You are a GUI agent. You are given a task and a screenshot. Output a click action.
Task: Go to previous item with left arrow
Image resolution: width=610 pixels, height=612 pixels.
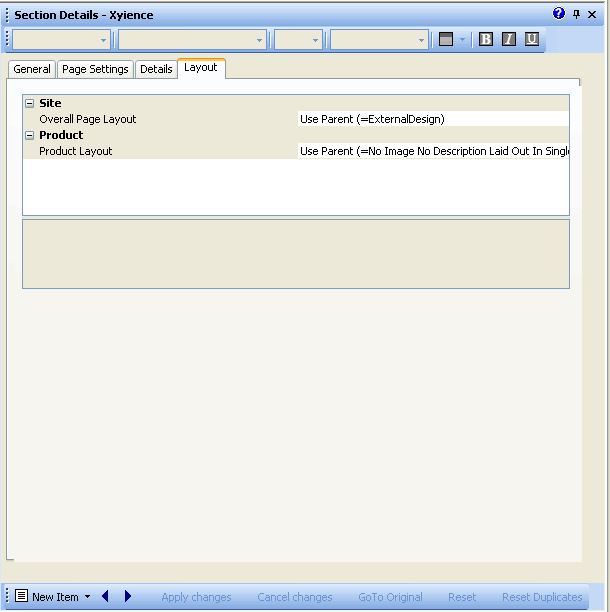coord(106,597)
